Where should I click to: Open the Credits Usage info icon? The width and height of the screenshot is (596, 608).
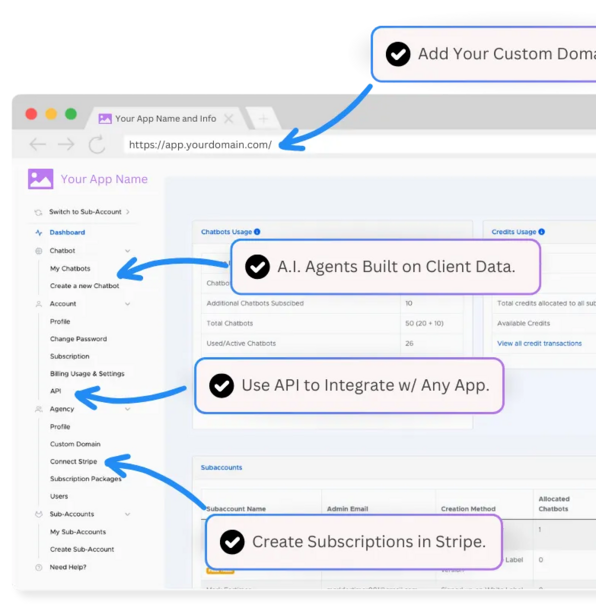coord(542,232)
